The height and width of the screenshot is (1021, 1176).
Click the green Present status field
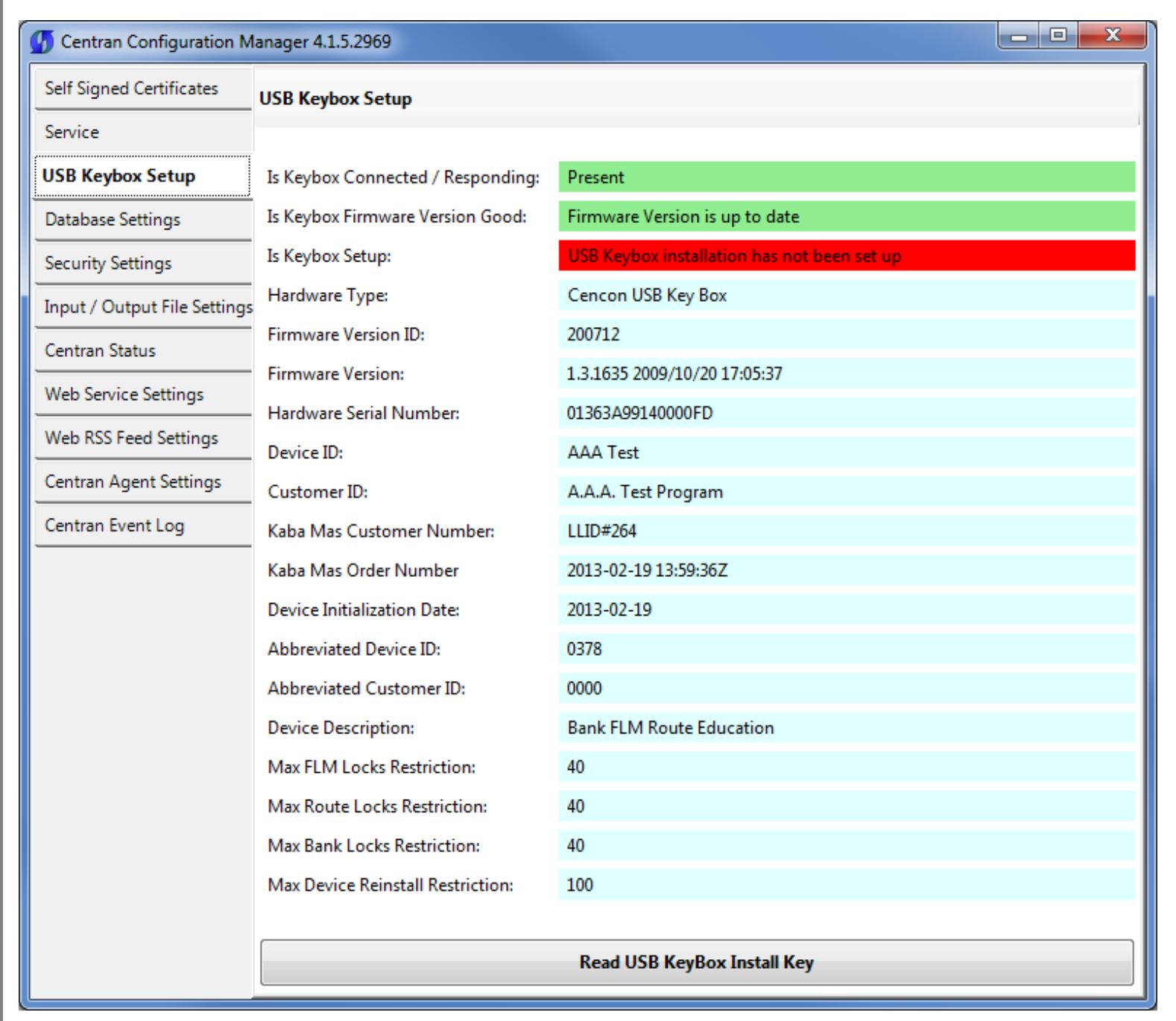coord(847,177)
